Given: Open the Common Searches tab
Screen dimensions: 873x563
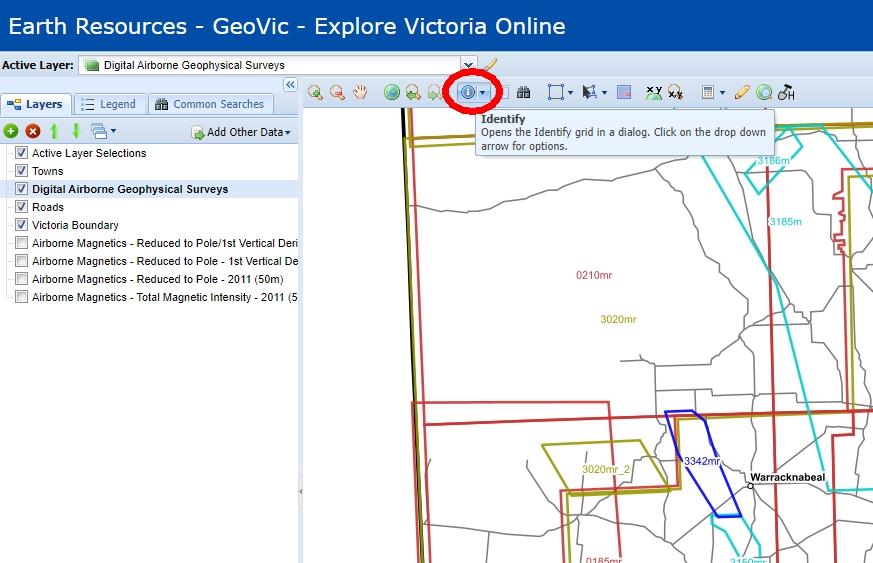Looking at the screenshot, I should (209, 104).
